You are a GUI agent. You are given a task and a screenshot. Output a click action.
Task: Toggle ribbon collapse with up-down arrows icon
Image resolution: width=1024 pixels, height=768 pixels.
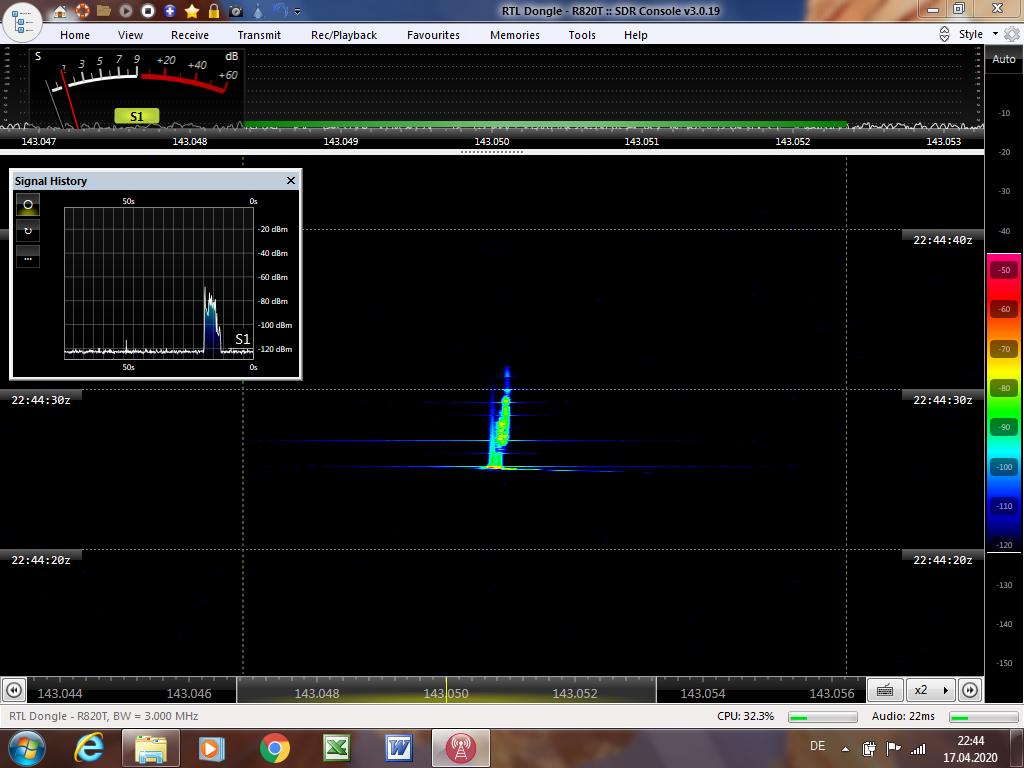pos(944,35)
